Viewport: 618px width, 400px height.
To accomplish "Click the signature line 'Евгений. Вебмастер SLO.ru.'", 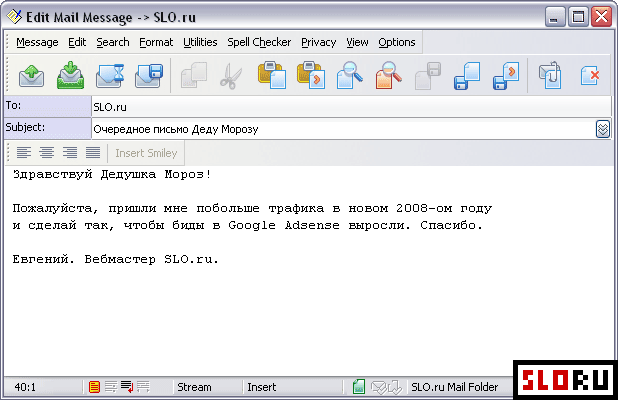I will point(115,259).
